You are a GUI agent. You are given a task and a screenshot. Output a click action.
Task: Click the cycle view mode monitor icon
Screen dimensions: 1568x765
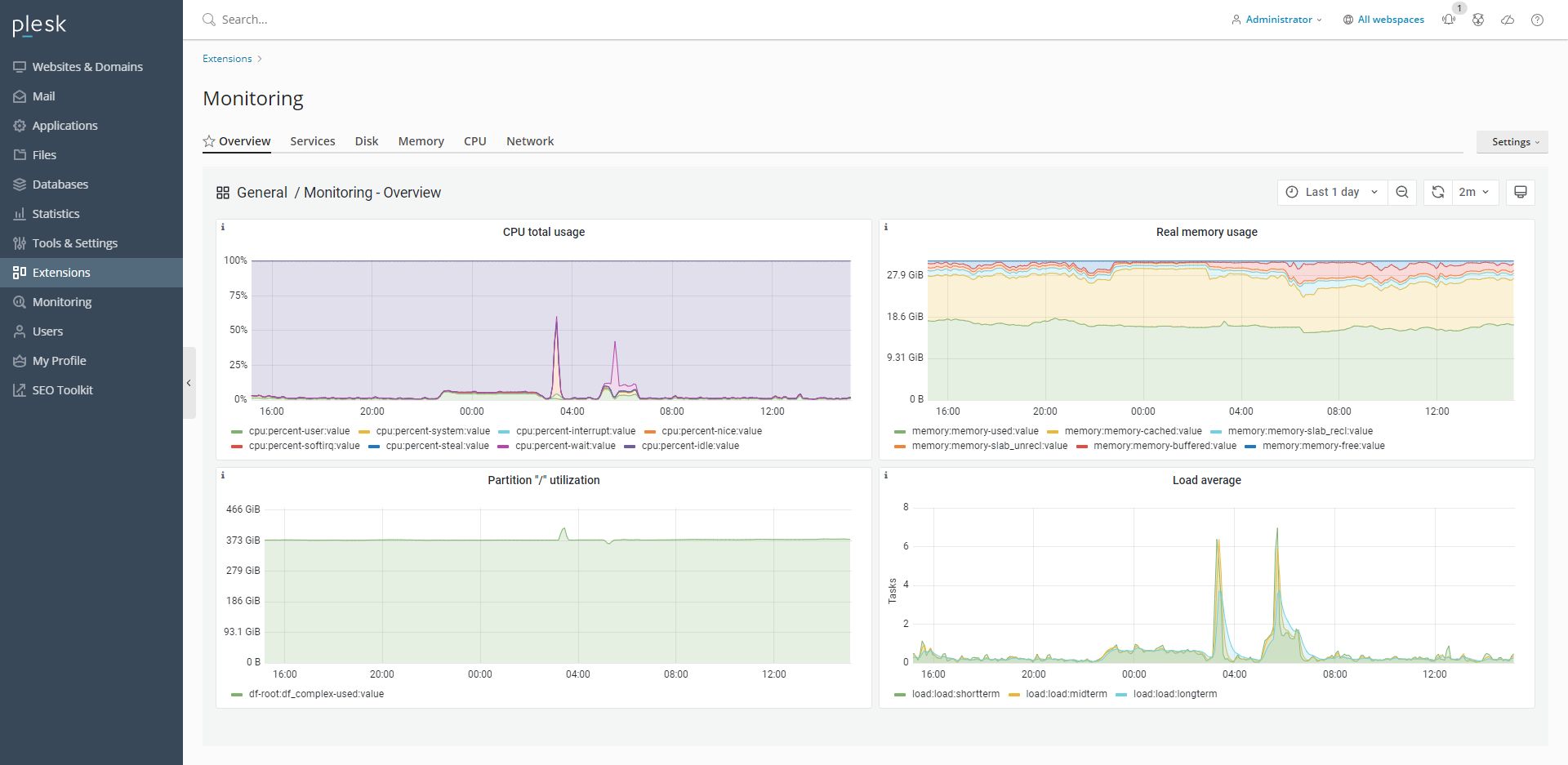tap(1521, 192)
